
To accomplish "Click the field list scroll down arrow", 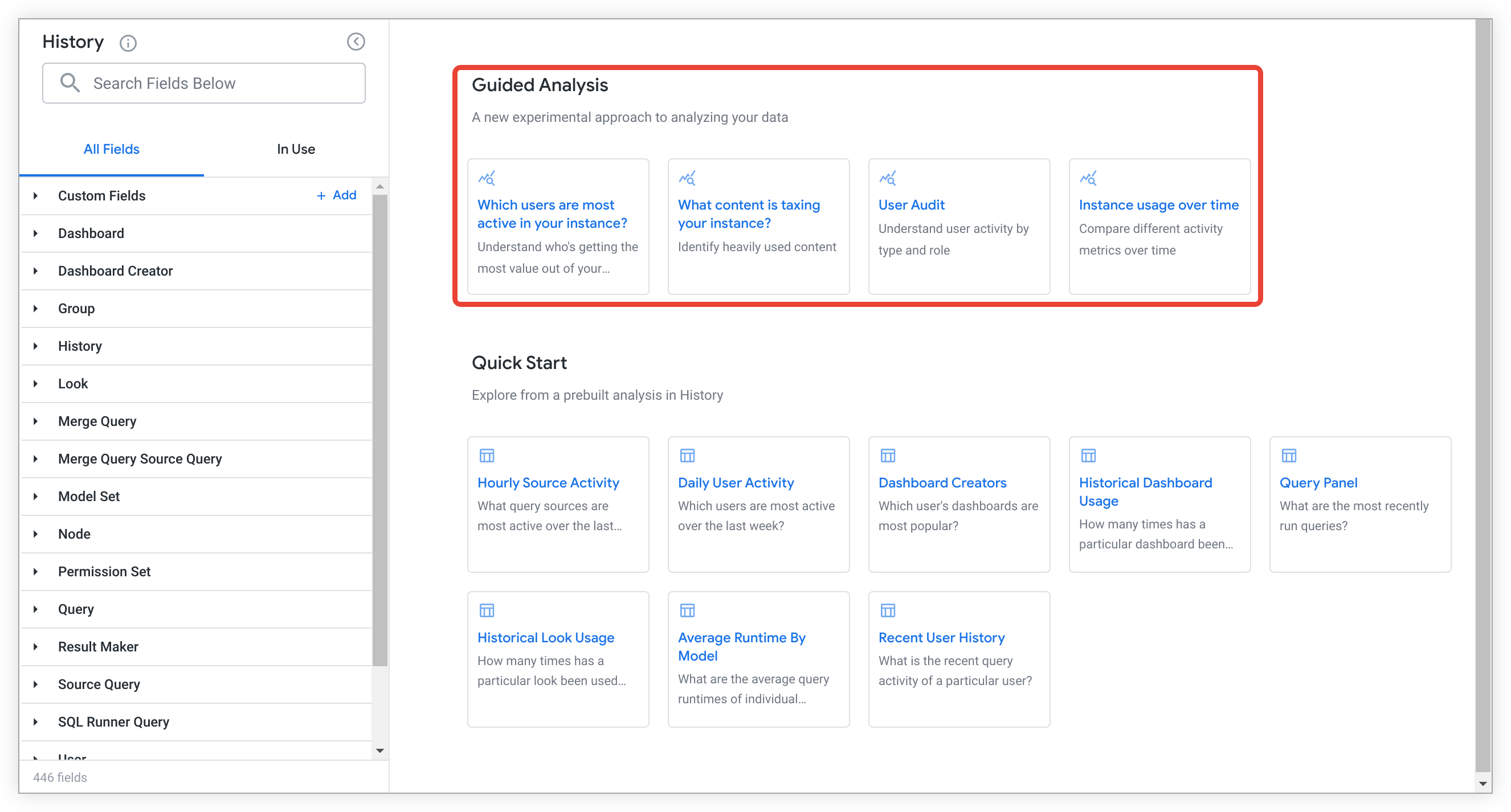I will pos(380,751).
